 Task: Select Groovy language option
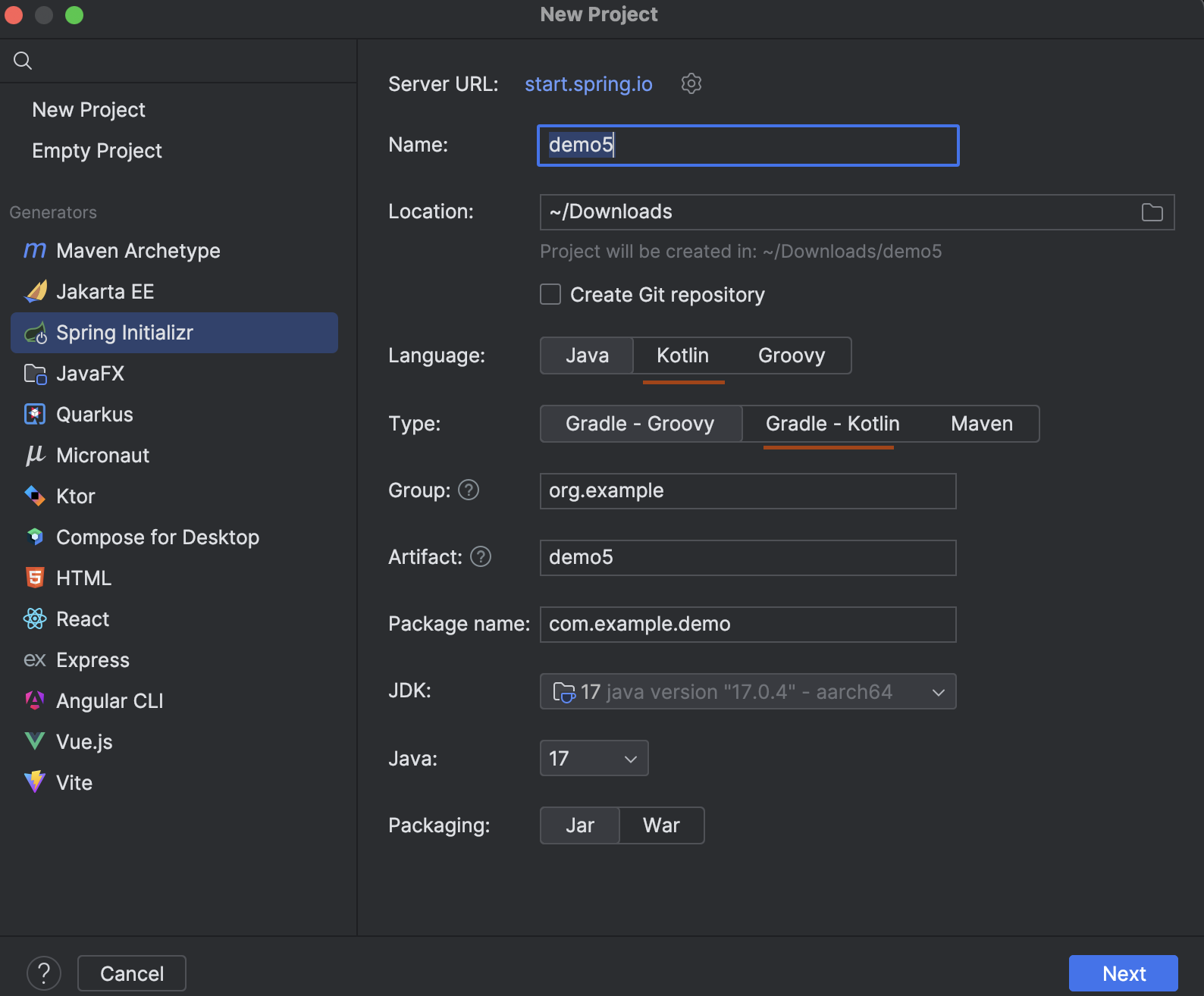pos(792,355)
